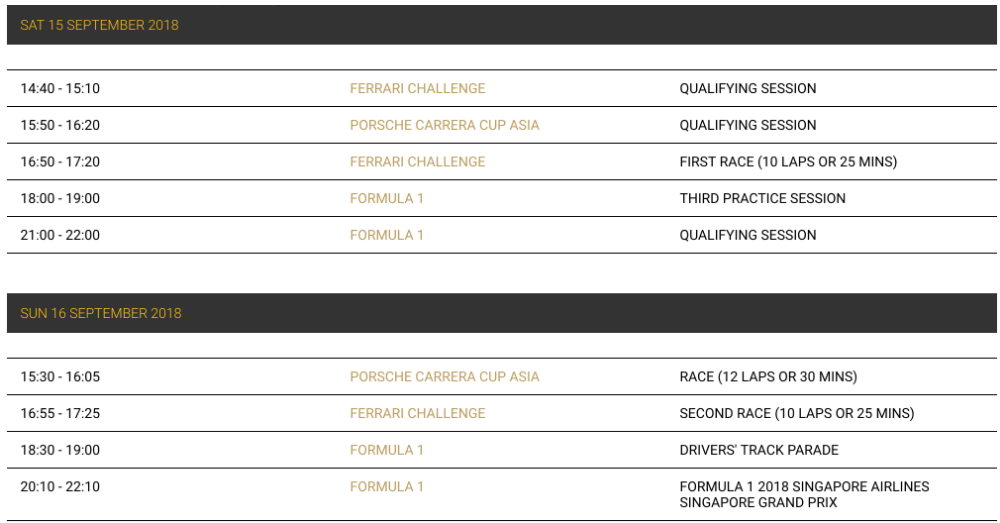Open Formula 1 link at 21:00 - 22:00
The width and height of the screenshot is (1000, 523).
386,235
